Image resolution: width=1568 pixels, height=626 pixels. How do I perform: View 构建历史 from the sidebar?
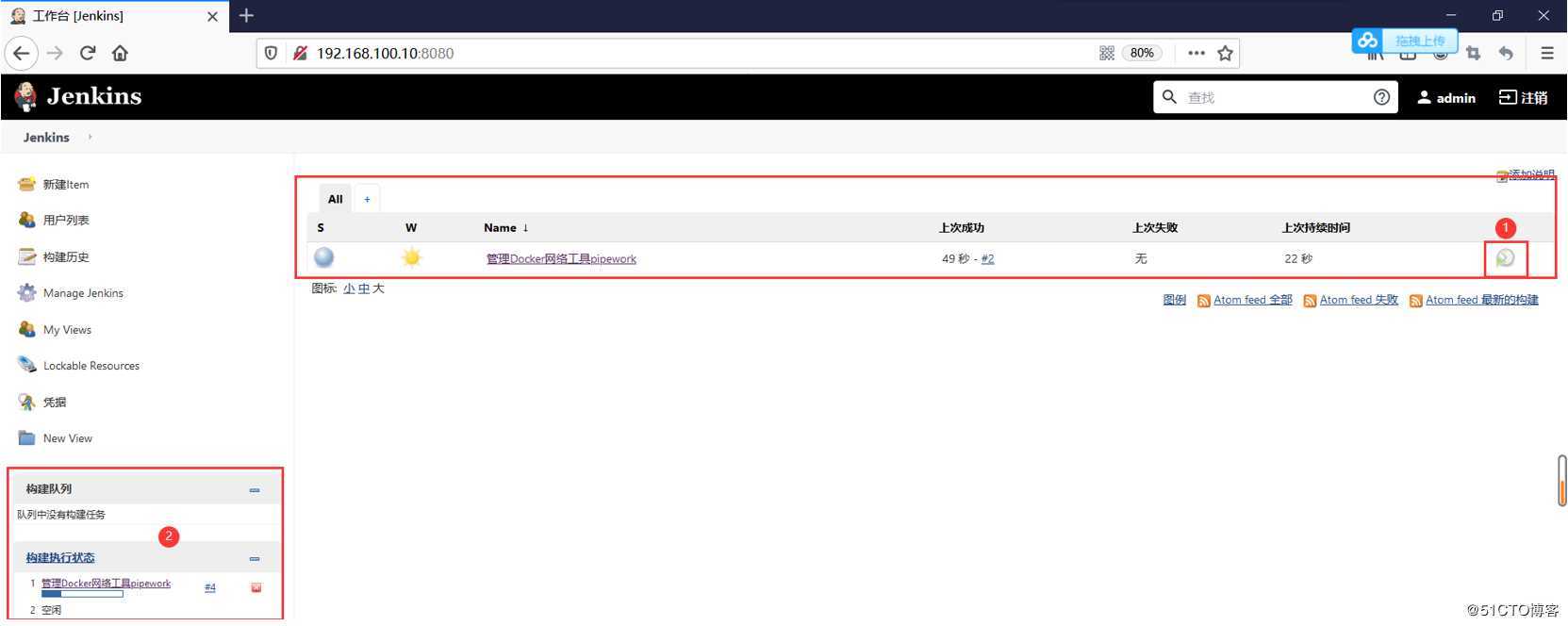66,256
